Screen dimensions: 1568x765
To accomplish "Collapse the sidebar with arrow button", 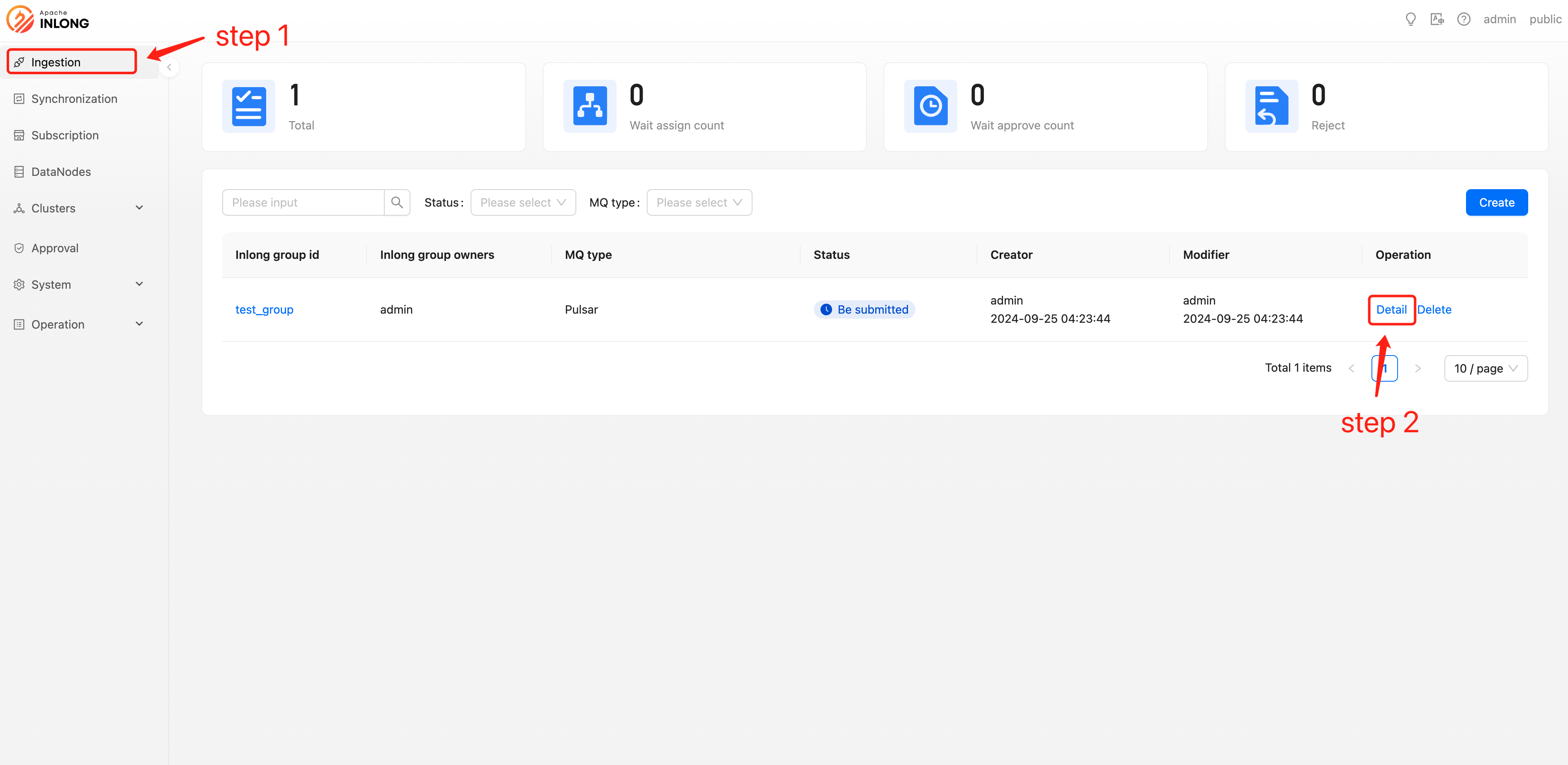I will 169,68.
